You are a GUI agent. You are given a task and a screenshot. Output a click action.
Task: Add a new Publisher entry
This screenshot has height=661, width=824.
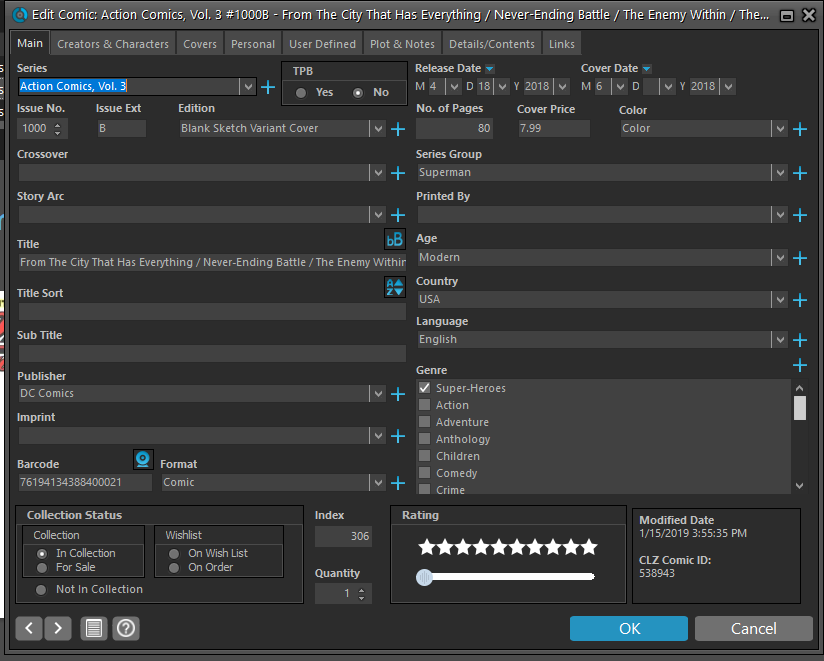pyautogui.click(x=398, y=394)
